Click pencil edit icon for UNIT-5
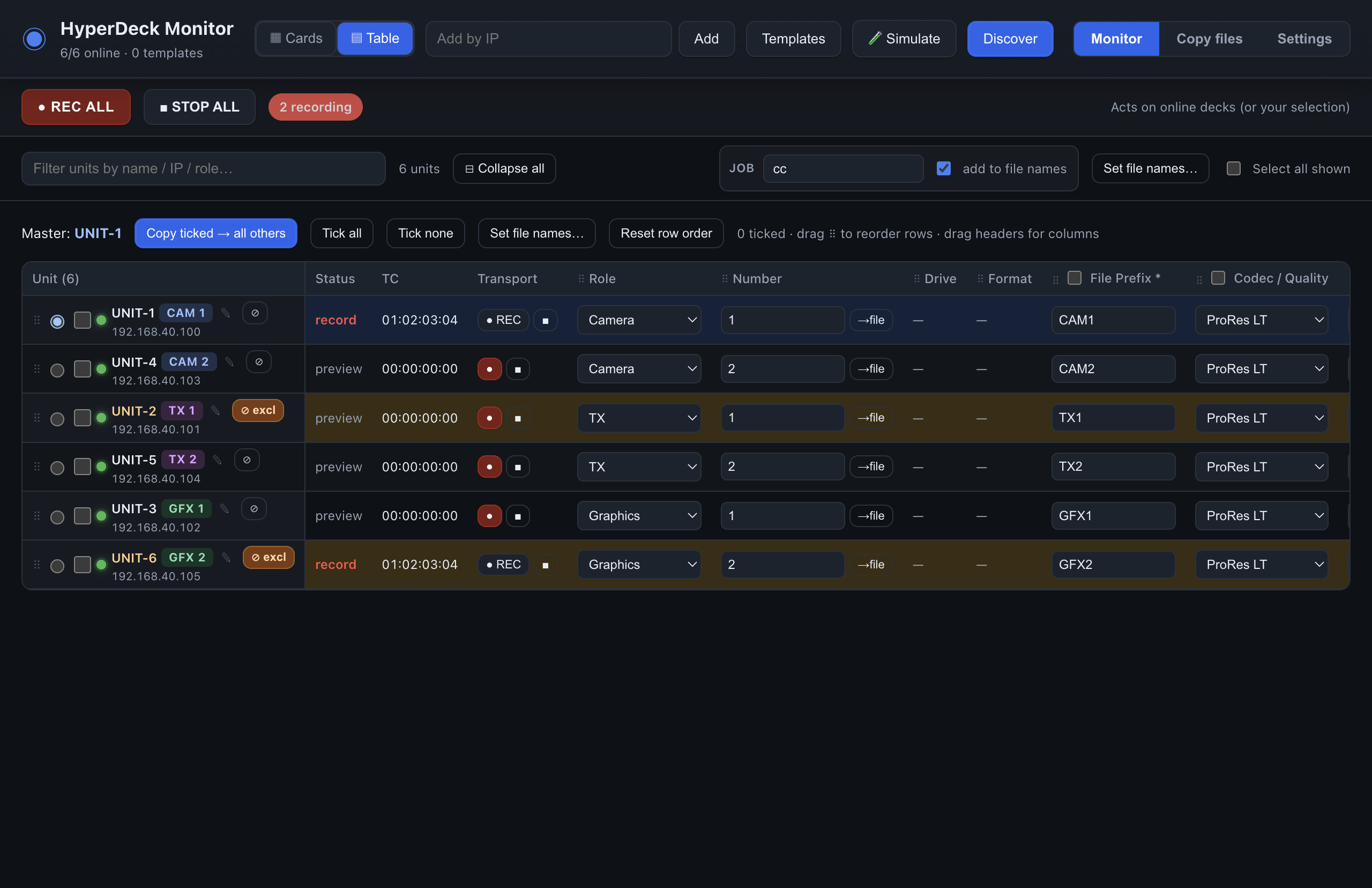The width and height of the screenshot is (1372, 888). [217, 460]
